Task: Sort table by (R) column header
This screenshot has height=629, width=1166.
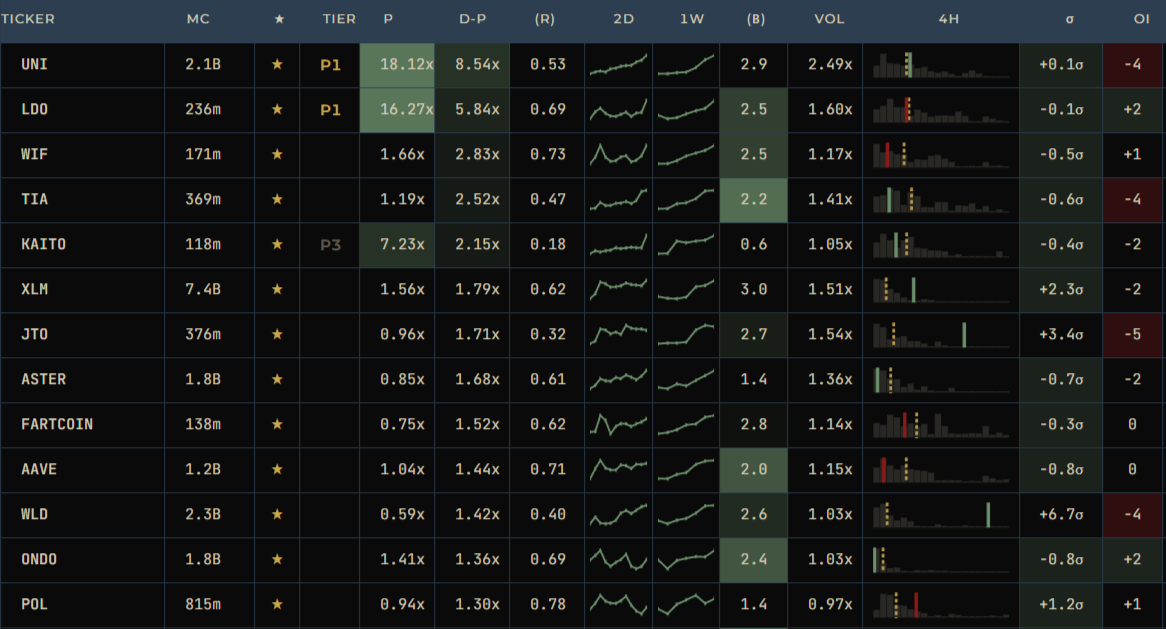Action: point(545,19)
